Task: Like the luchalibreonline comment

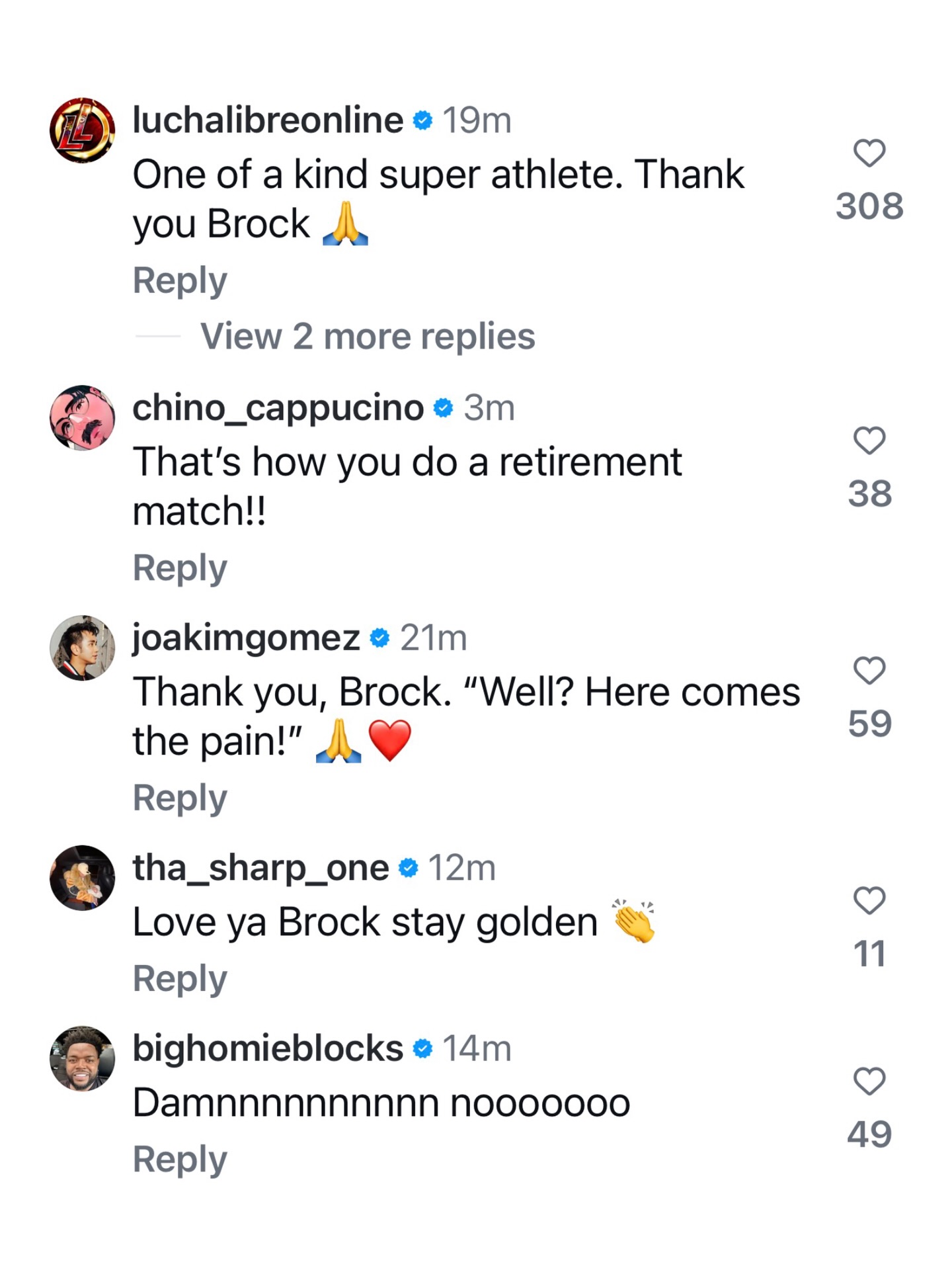Action: click(x=869, y=153)
